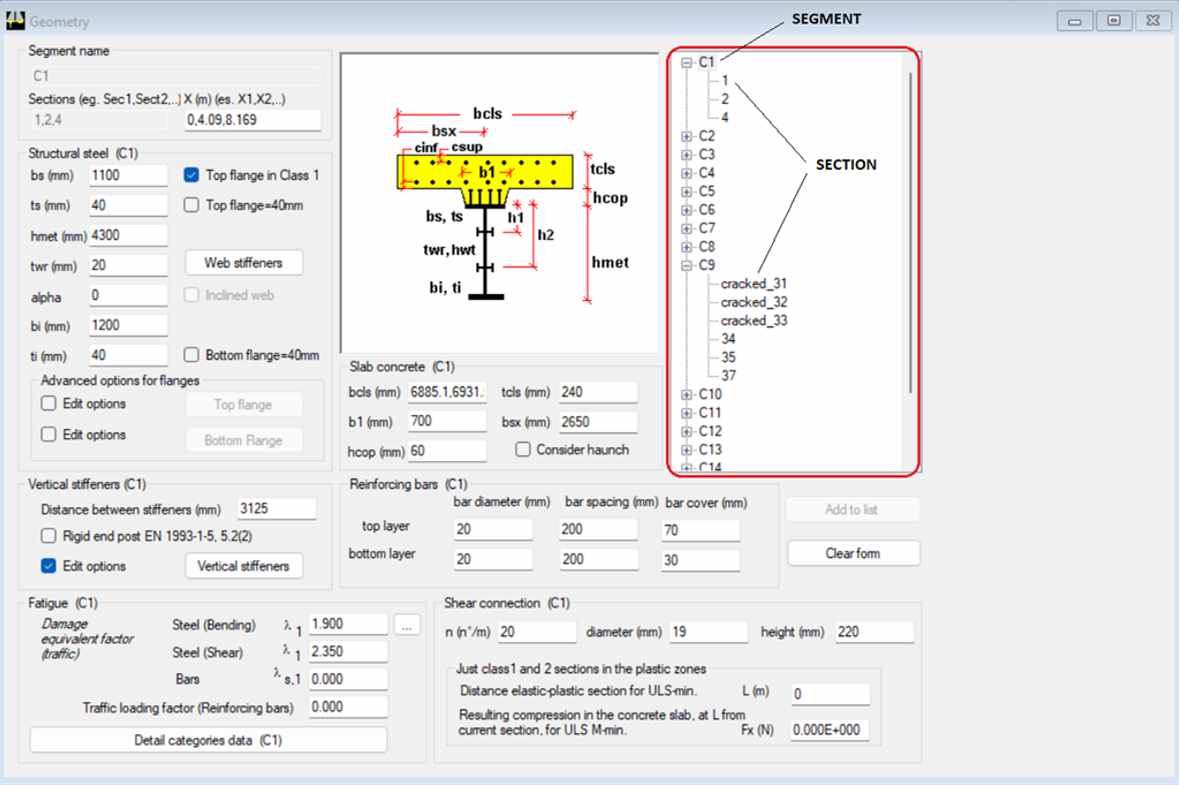Select section 4 under C1
This screenshot has height=785, width=1179.
pos(724,117)
